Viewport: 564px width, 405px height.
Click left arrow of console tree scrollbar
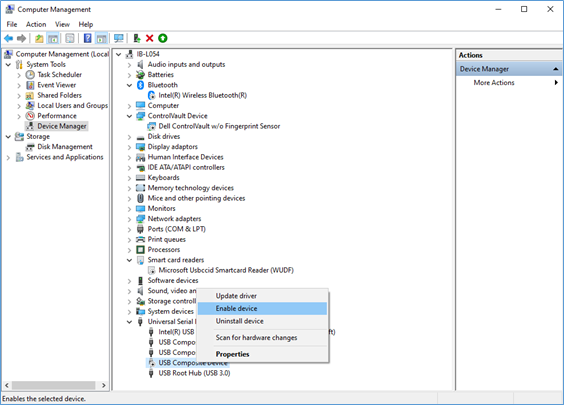click(x=6, y=385)
